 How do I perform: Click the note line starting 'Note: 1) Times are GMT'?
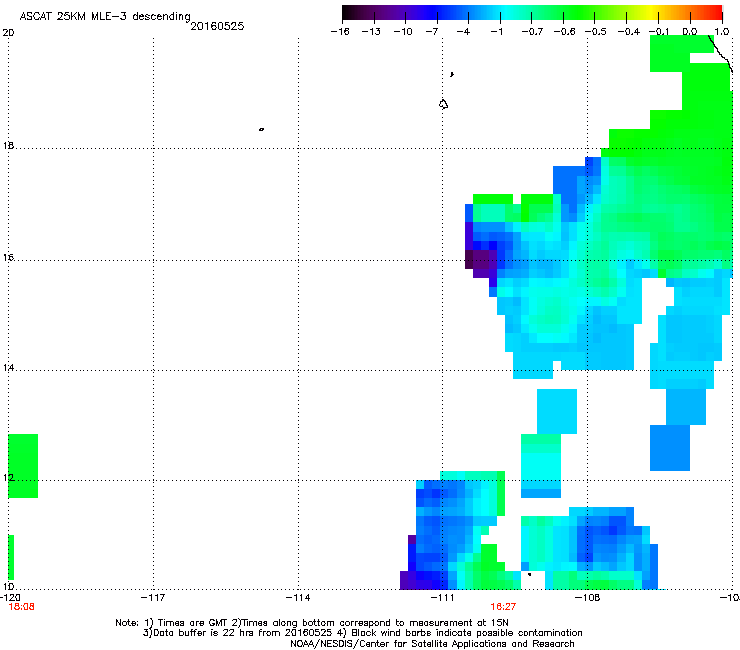pos(312,623)
